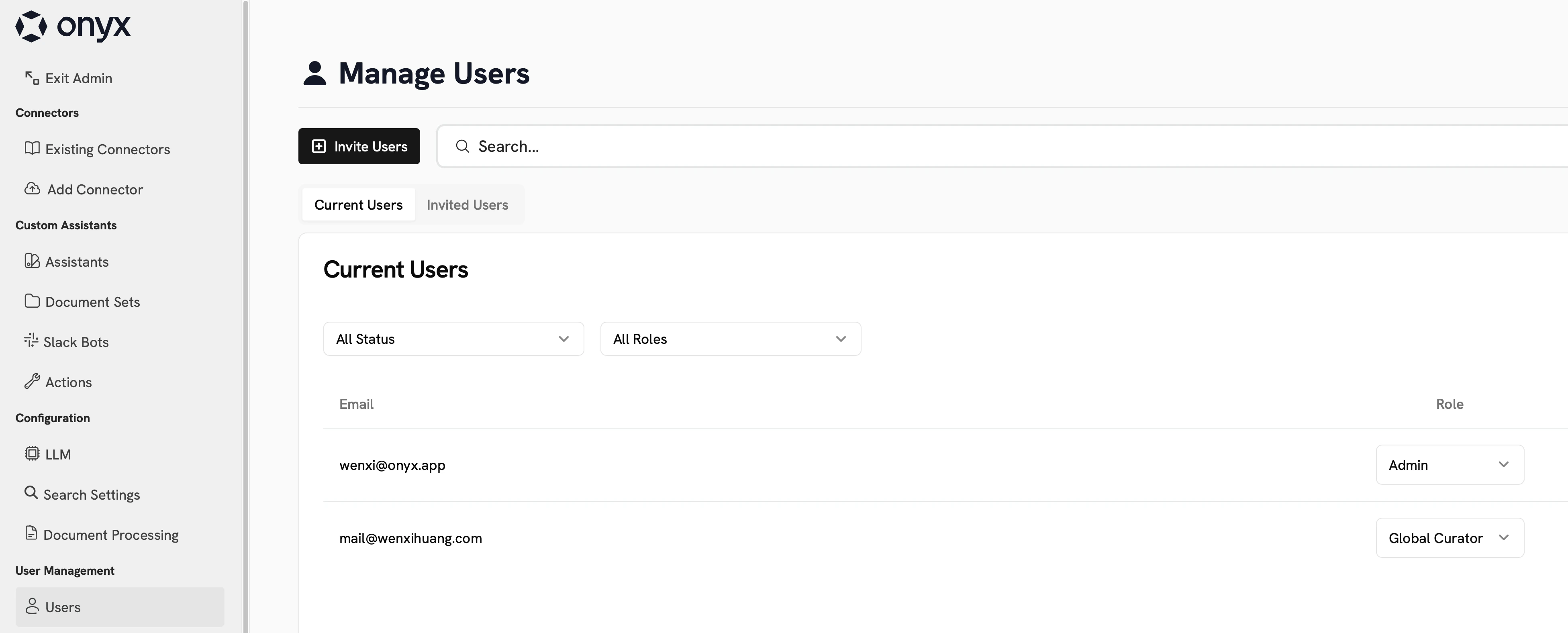Select the Current Users tab
1568x633 pixels.
pos(358,204)
